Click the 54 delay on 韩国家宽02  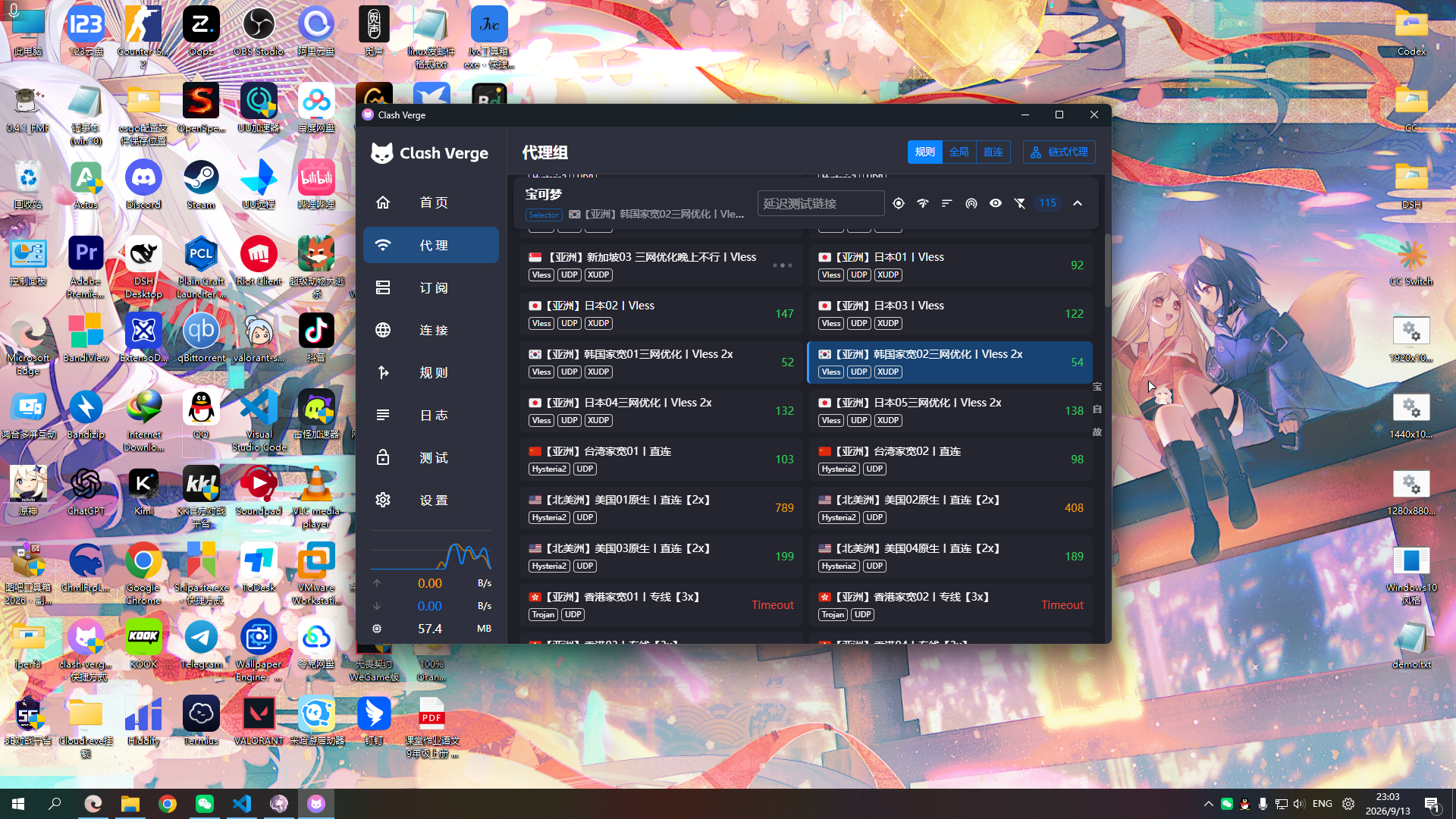coord(1077,362)
